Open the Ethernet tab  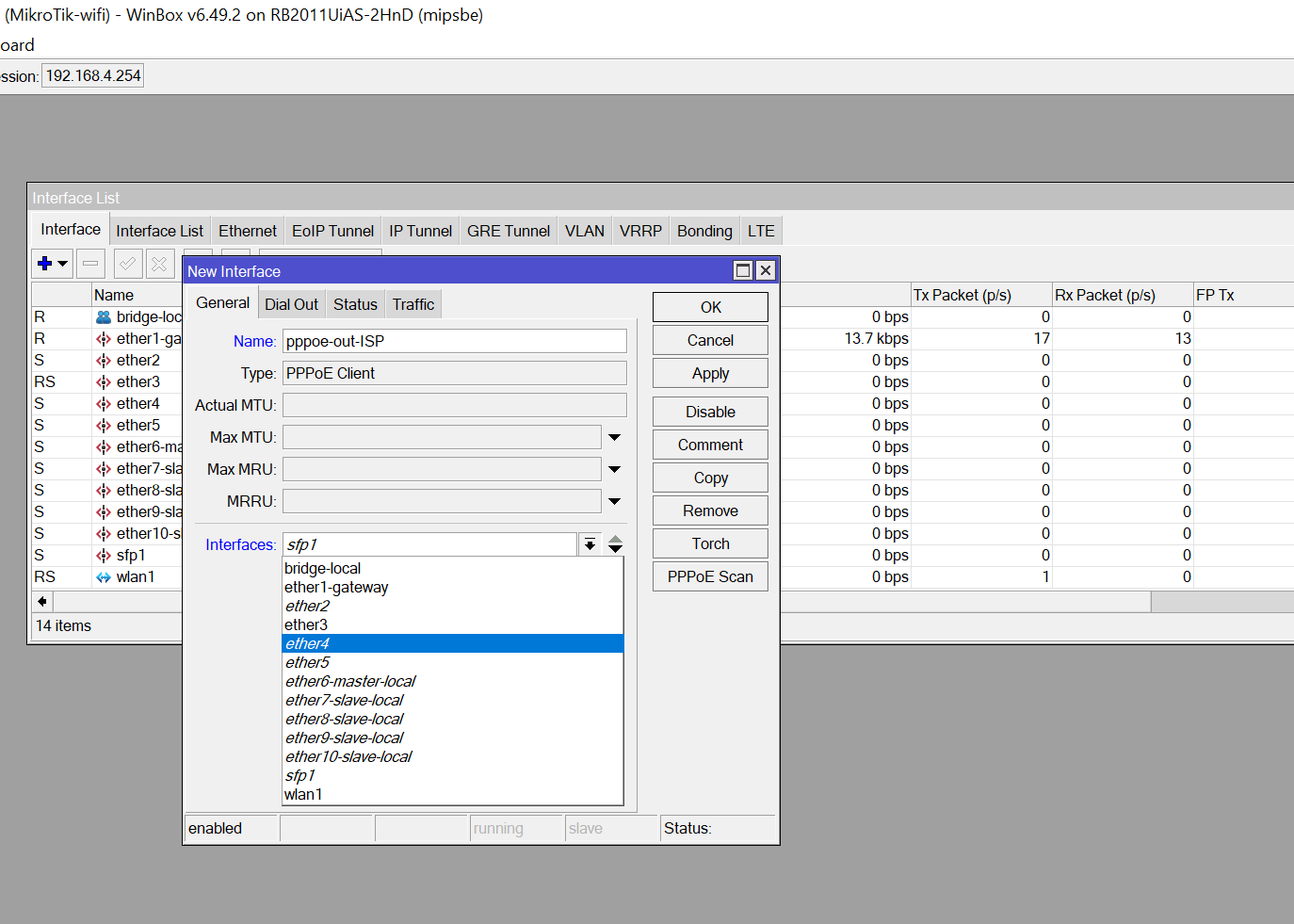248,232
